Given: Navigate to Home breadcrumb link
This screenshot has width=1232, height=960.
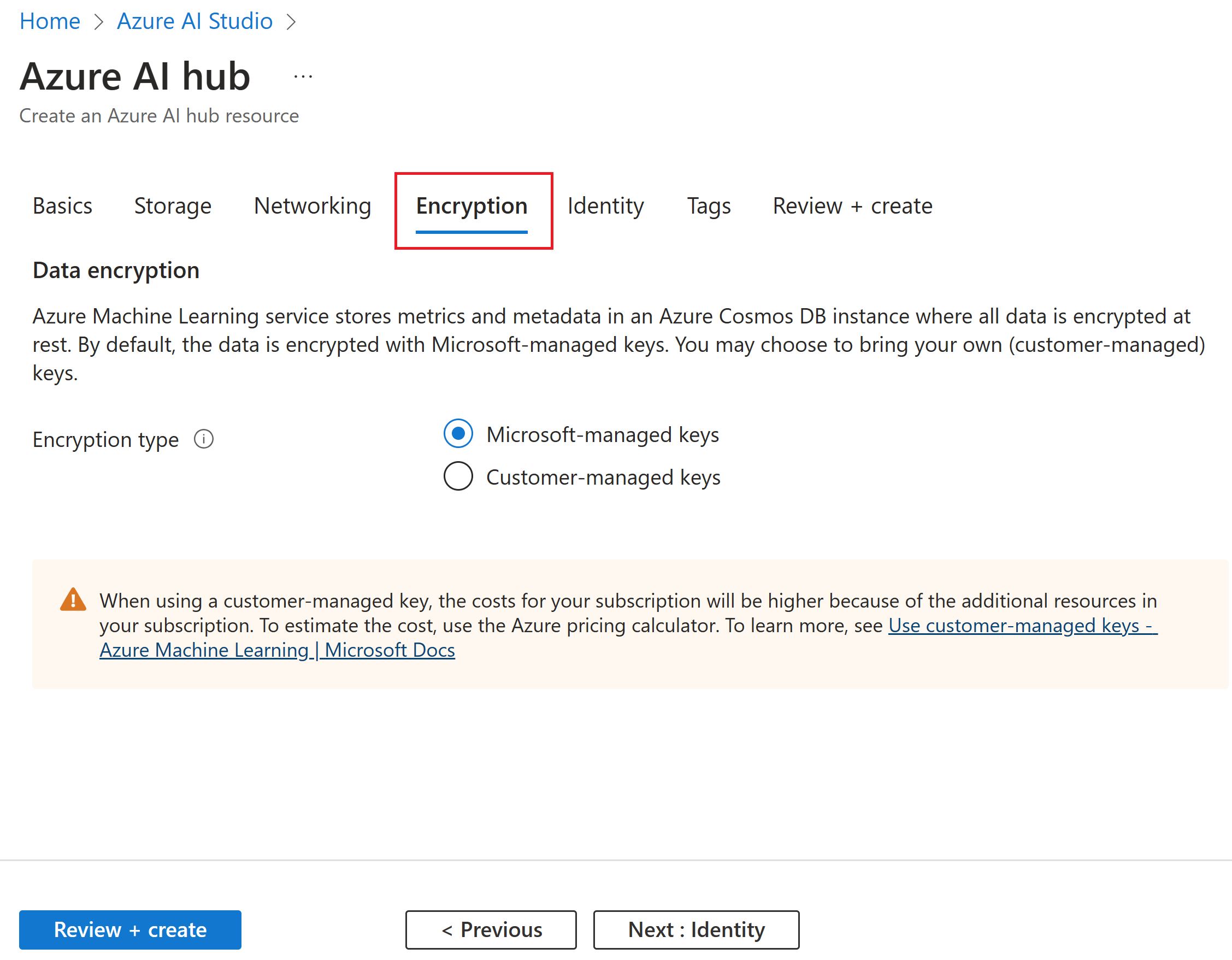Looking at the screenshot, I should tap(50, 21).
